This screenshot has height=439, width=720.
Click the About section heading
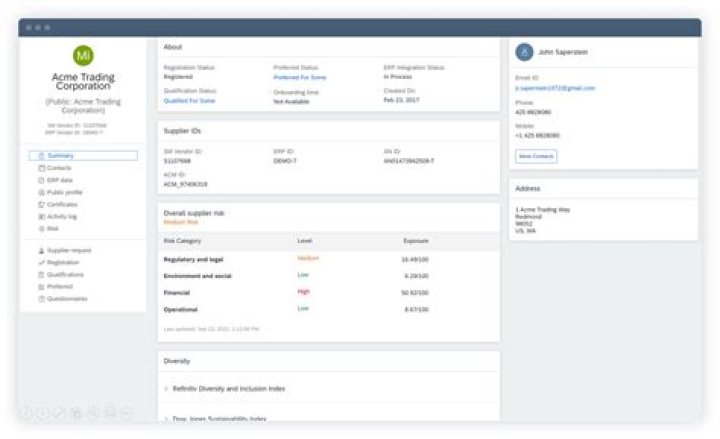click(x=173, y=47)
